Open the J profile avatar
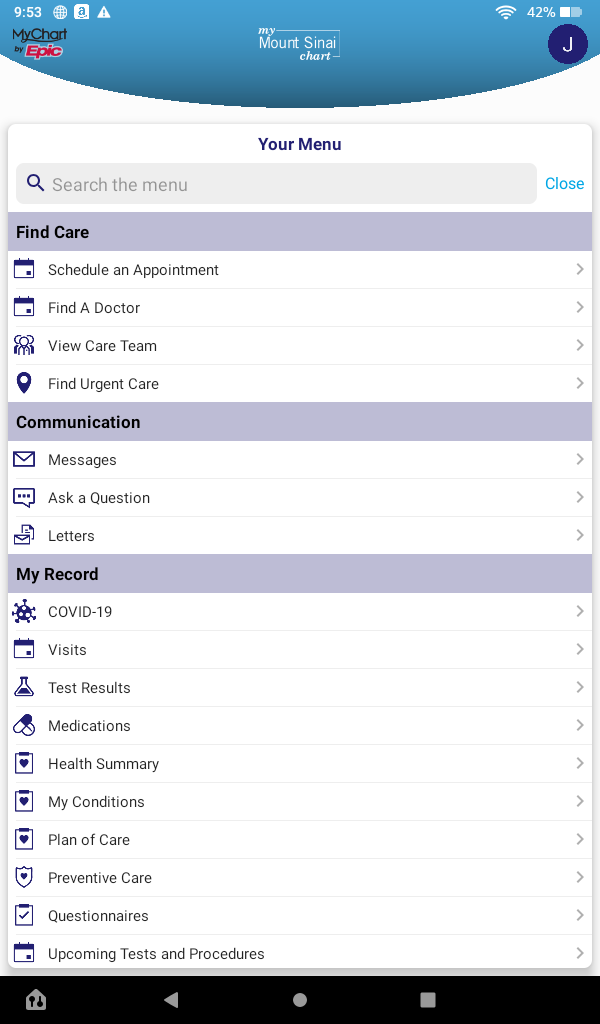Image resolution: width=600 pixels, height=1024 pixels. coord(567,44)
